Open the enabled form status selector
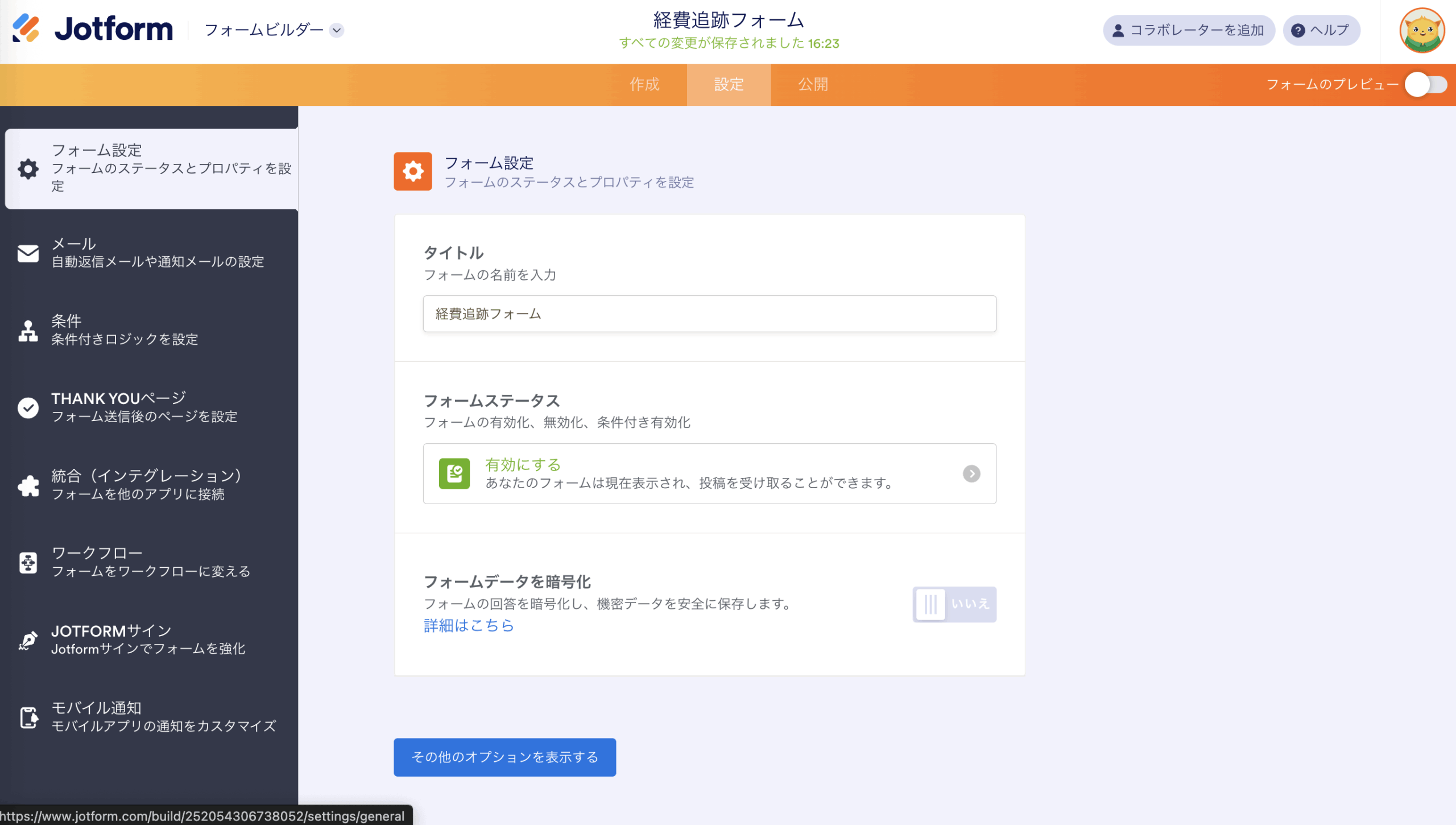 [709, 473]
